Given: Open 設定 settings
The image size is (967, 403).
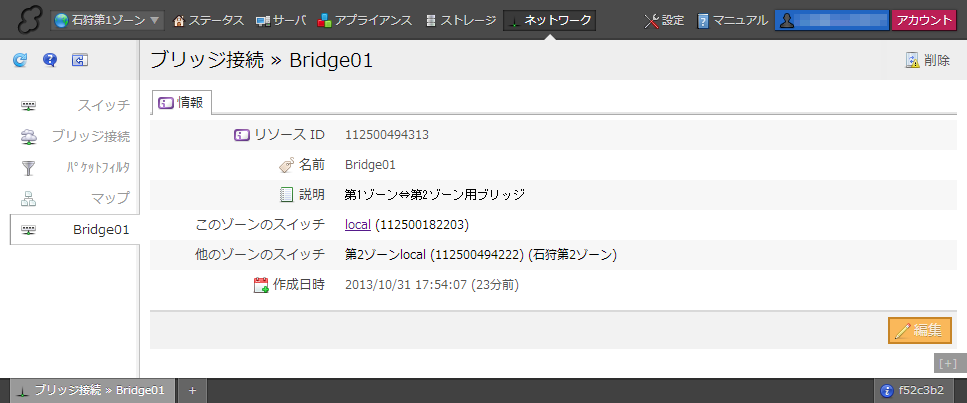Looking at the screenshot, I should click(x=665, y=20).
